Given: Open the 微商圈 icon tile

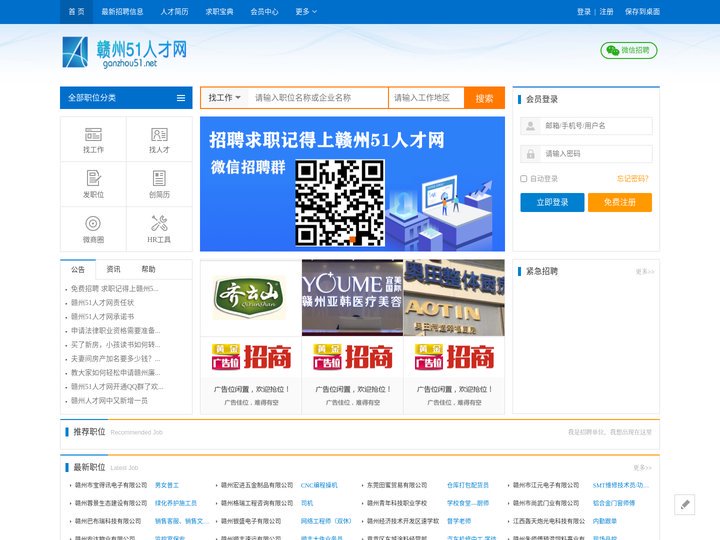Looking at the screenshot, I should pos(93,229).
